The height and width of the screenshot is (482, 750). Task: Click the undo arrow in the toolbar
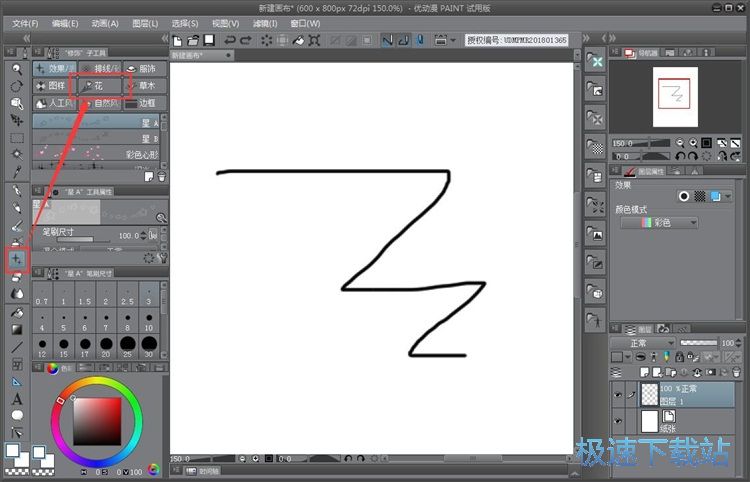(x=230, y=41)
